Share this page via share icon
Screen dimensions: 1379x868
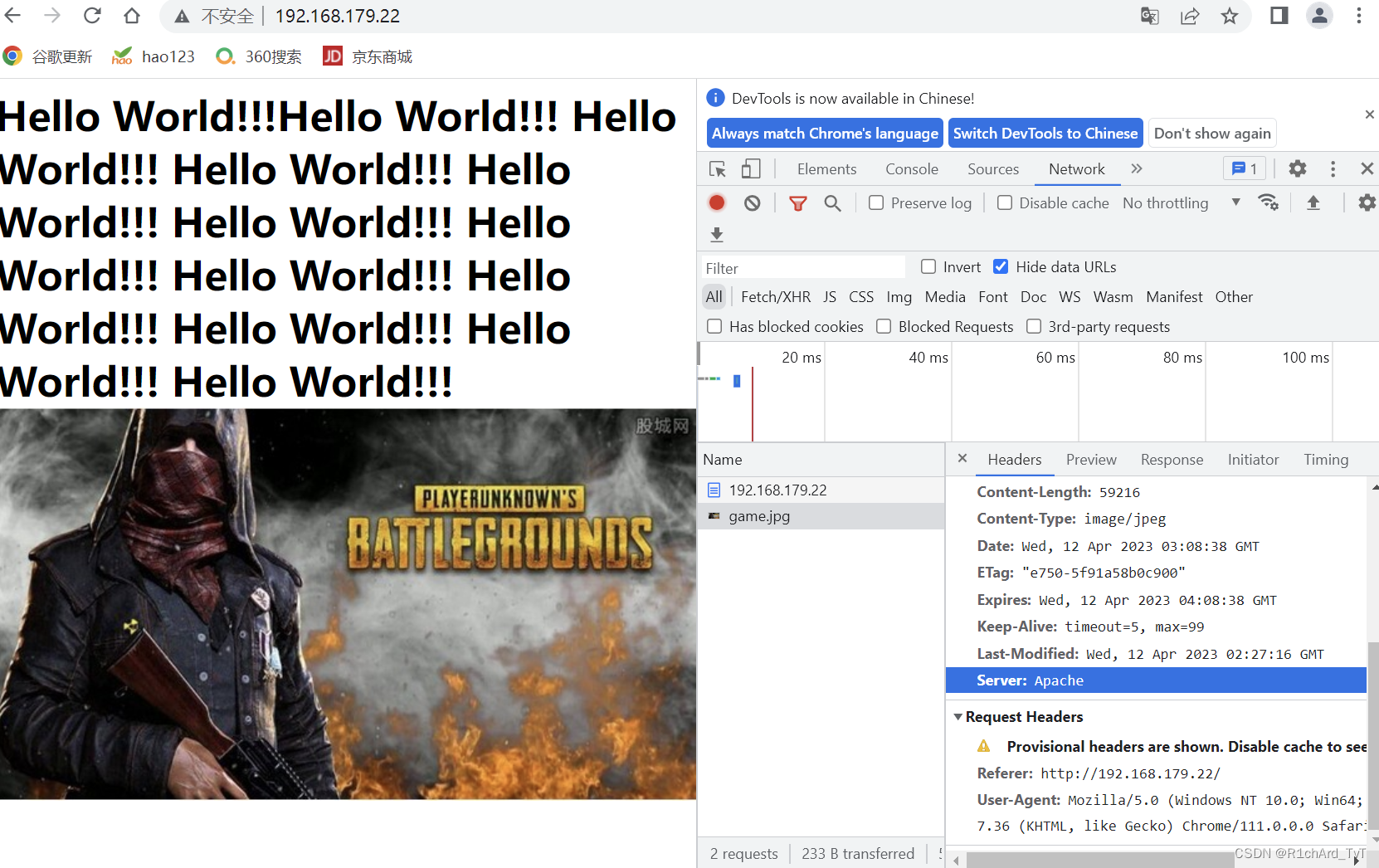pyautogui.click(x=1189, y=16)
